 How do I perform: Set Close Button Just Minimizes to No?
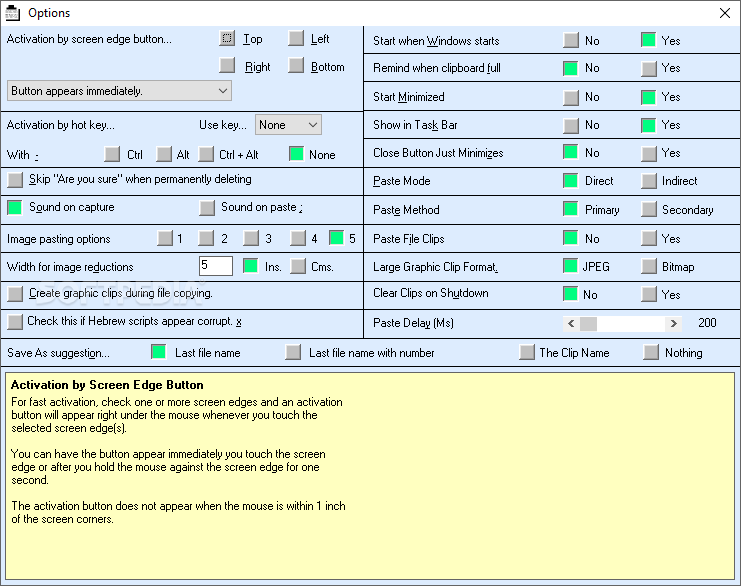pos(571,152)
